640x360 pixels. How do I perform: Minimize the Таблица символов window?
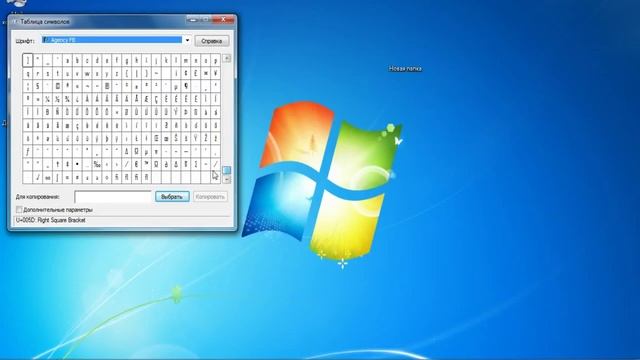pyautogui.click(x=193, y=19)
